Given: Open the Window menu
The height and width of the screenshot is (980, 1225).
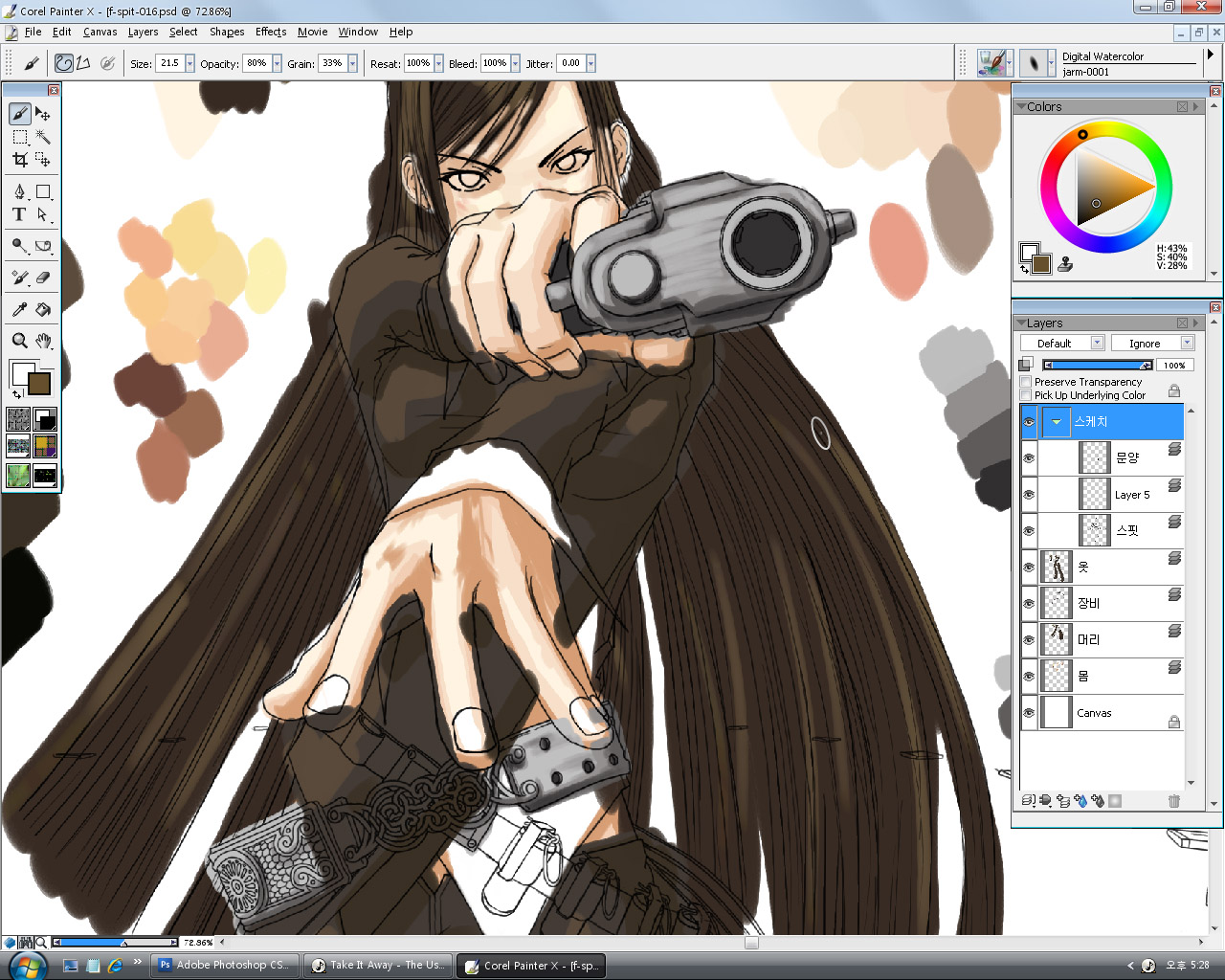Looking at the screenshot, I should point(358,32).
